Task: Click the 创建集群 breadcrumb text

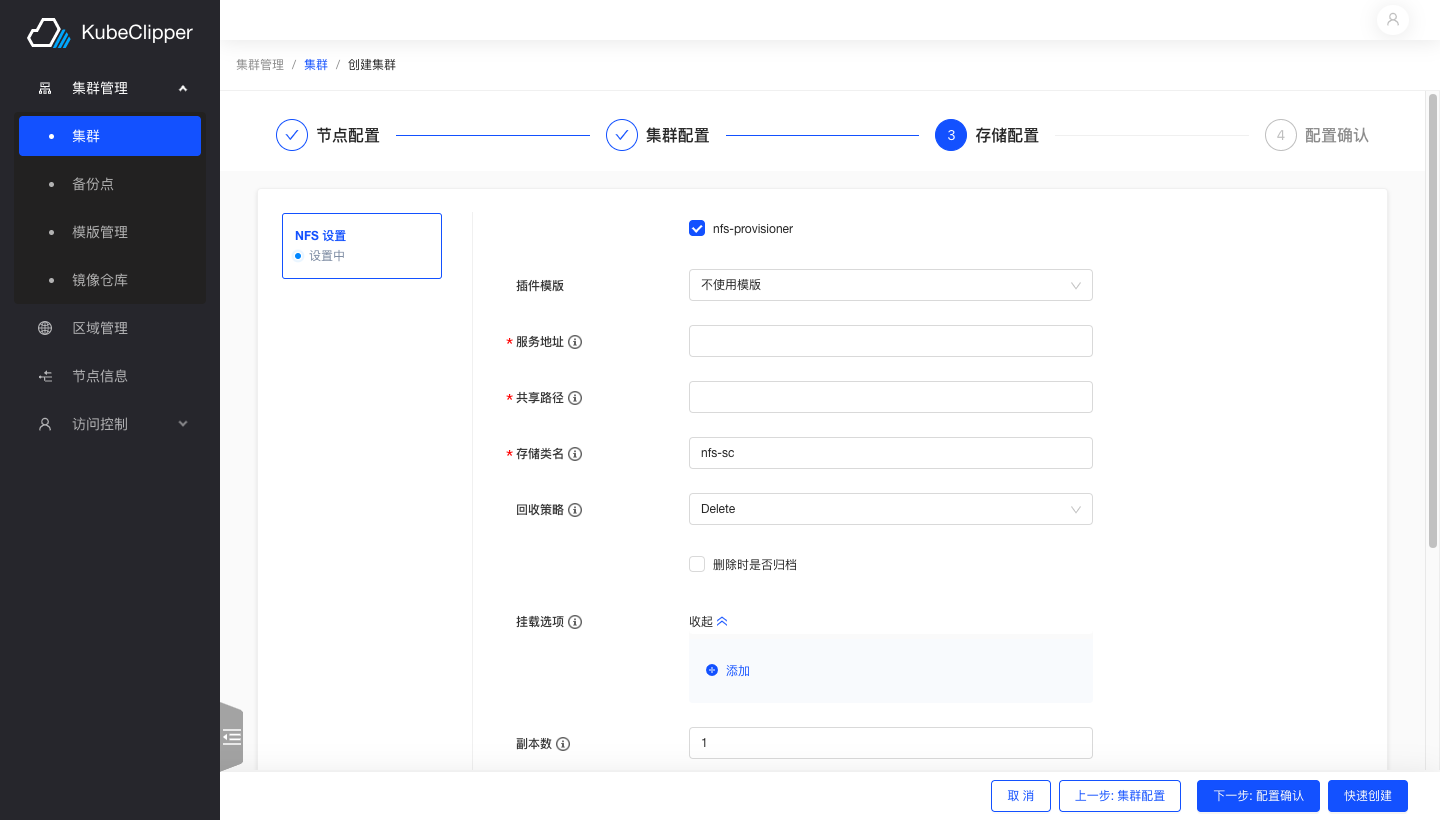Action: 372,65
